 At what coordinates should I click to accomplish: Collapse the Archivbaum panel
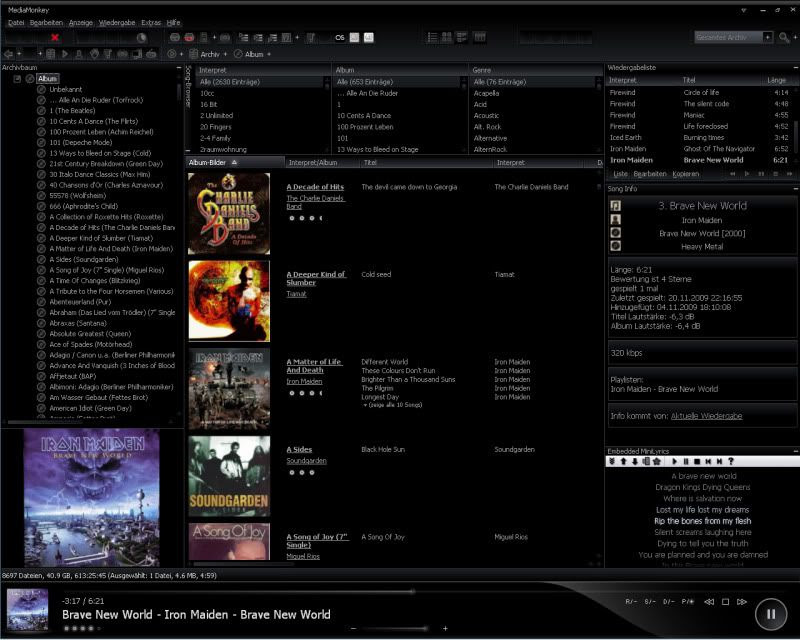[x=179, y=67]
